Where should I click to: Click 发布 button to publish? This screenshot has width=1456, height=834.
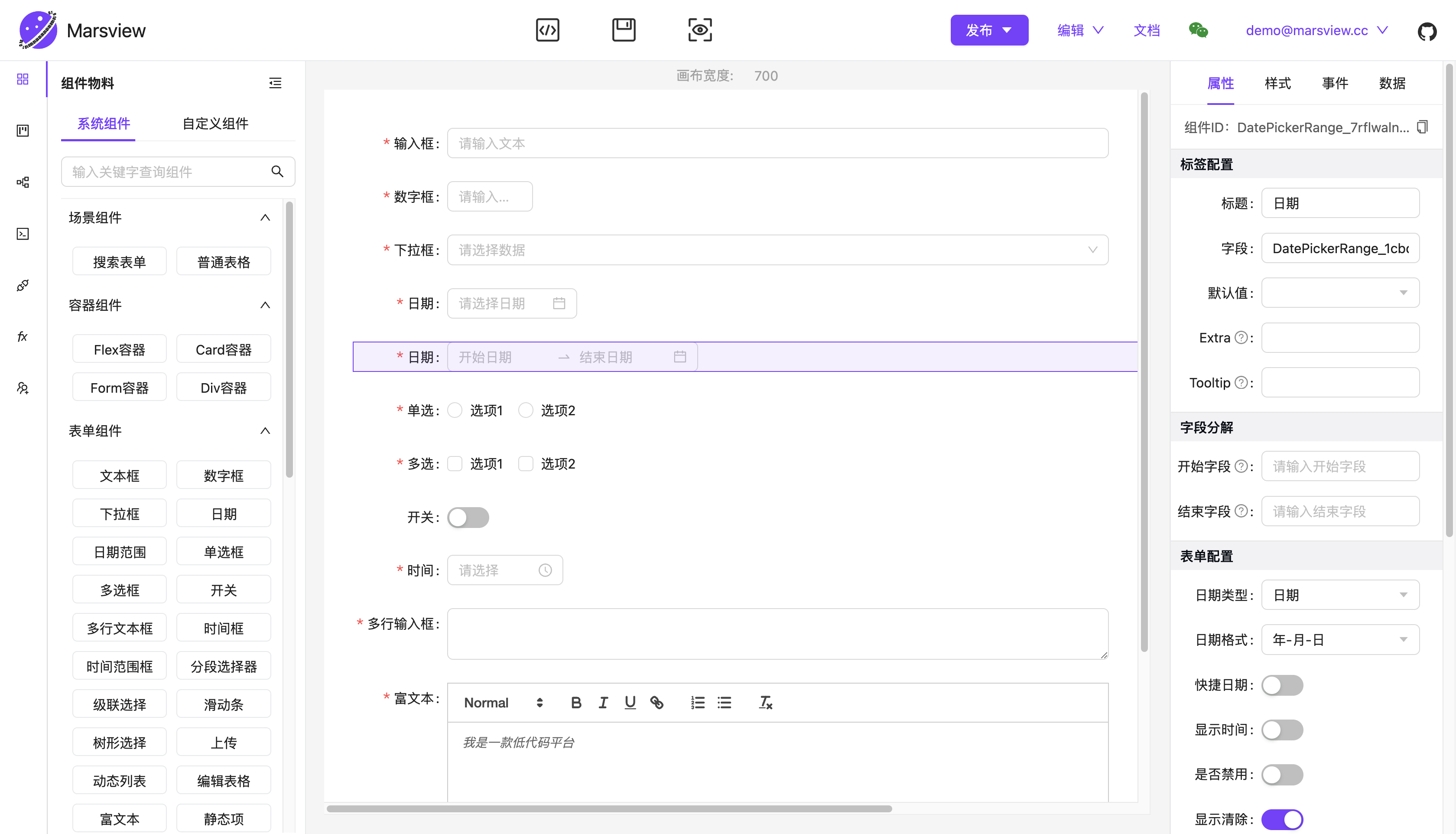click(x=989, y=30)
